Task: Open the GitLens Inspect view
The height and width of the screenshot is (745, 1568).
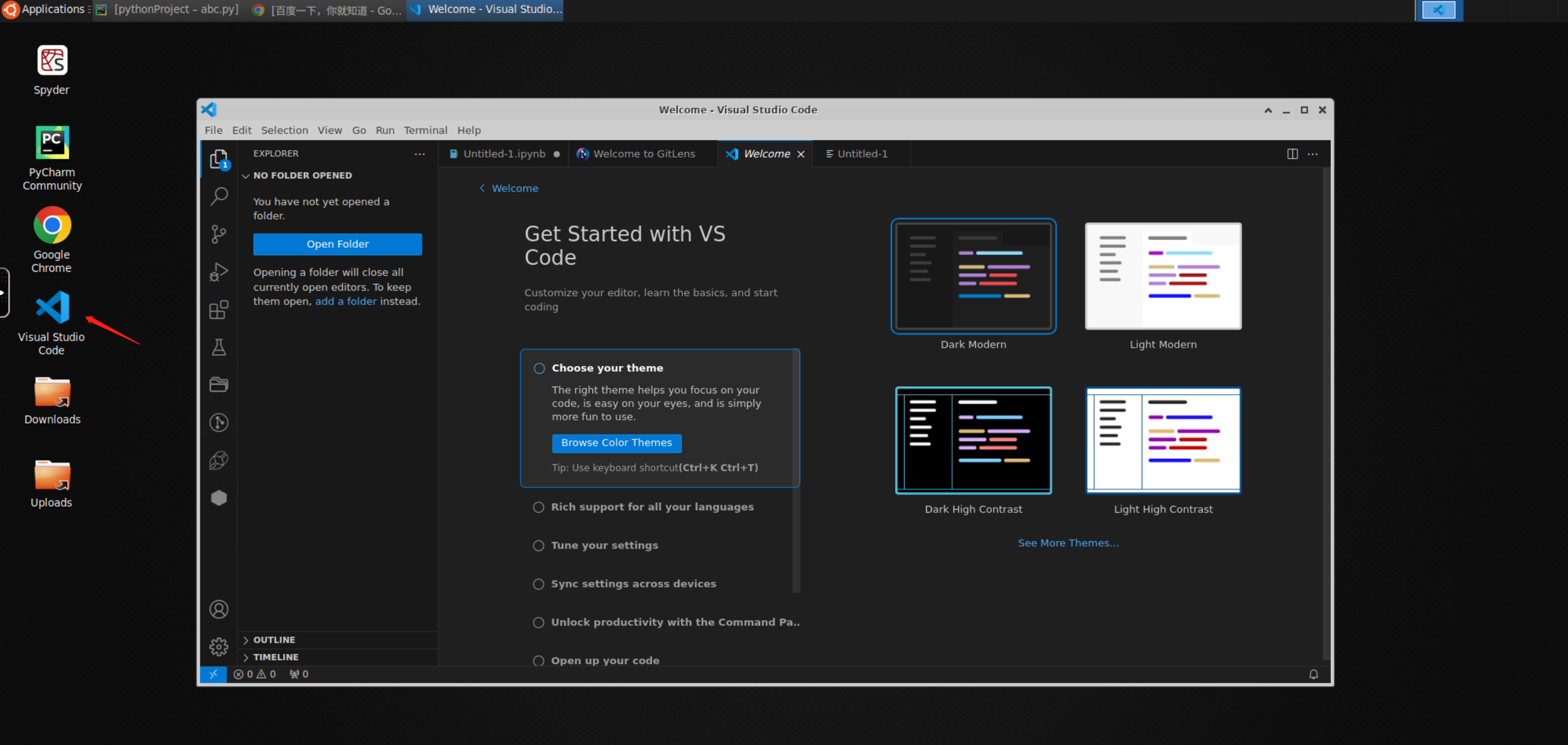Action: tap(218, 422)
